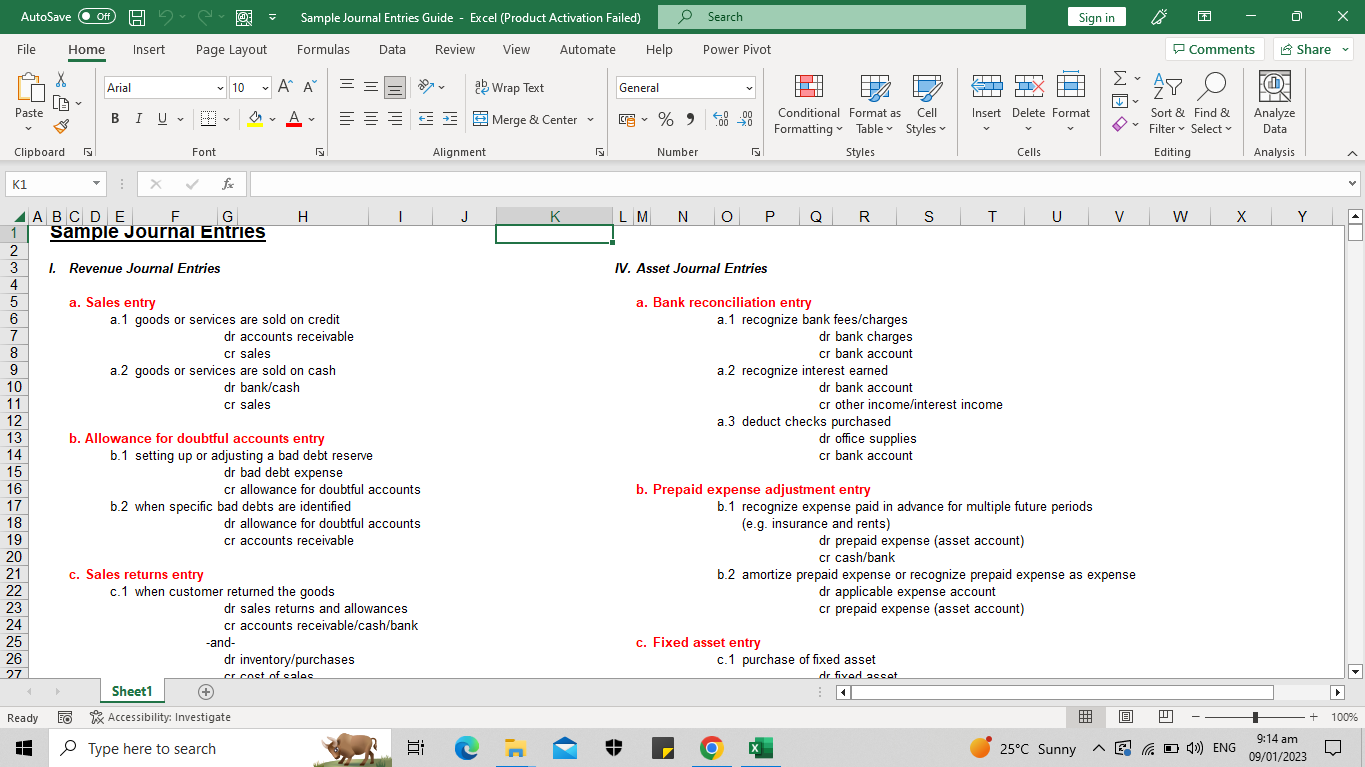1365x767 pixels.
Task: Click Merge & Center button
Action: [526, 120]
